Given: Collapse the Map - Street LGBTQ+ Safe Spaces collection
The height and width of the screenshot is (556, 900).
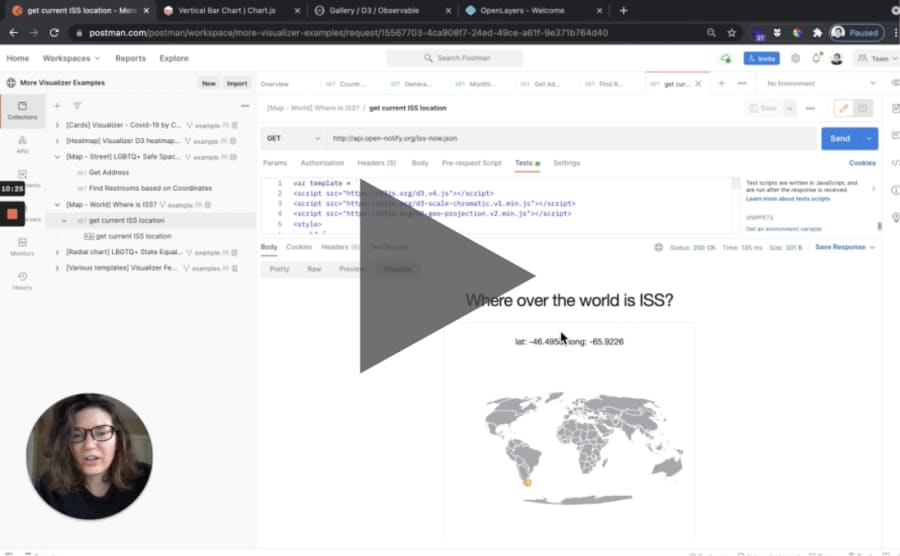Looking at the screenshot, I should 57,157.
